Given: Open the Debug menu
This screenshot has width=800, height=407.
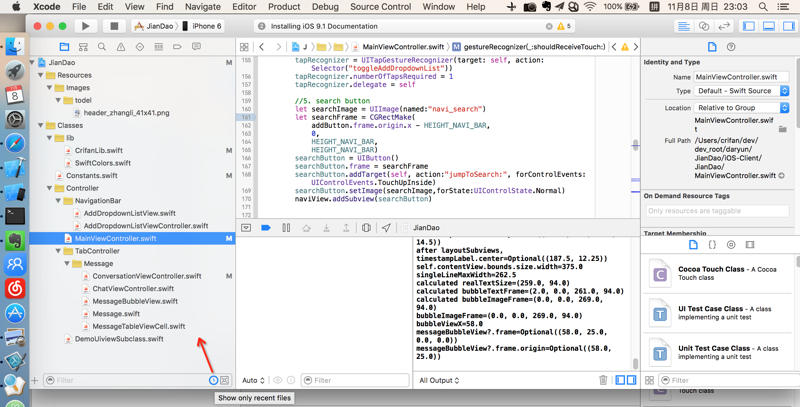Looking at the screenshot, I should (325, 7).
